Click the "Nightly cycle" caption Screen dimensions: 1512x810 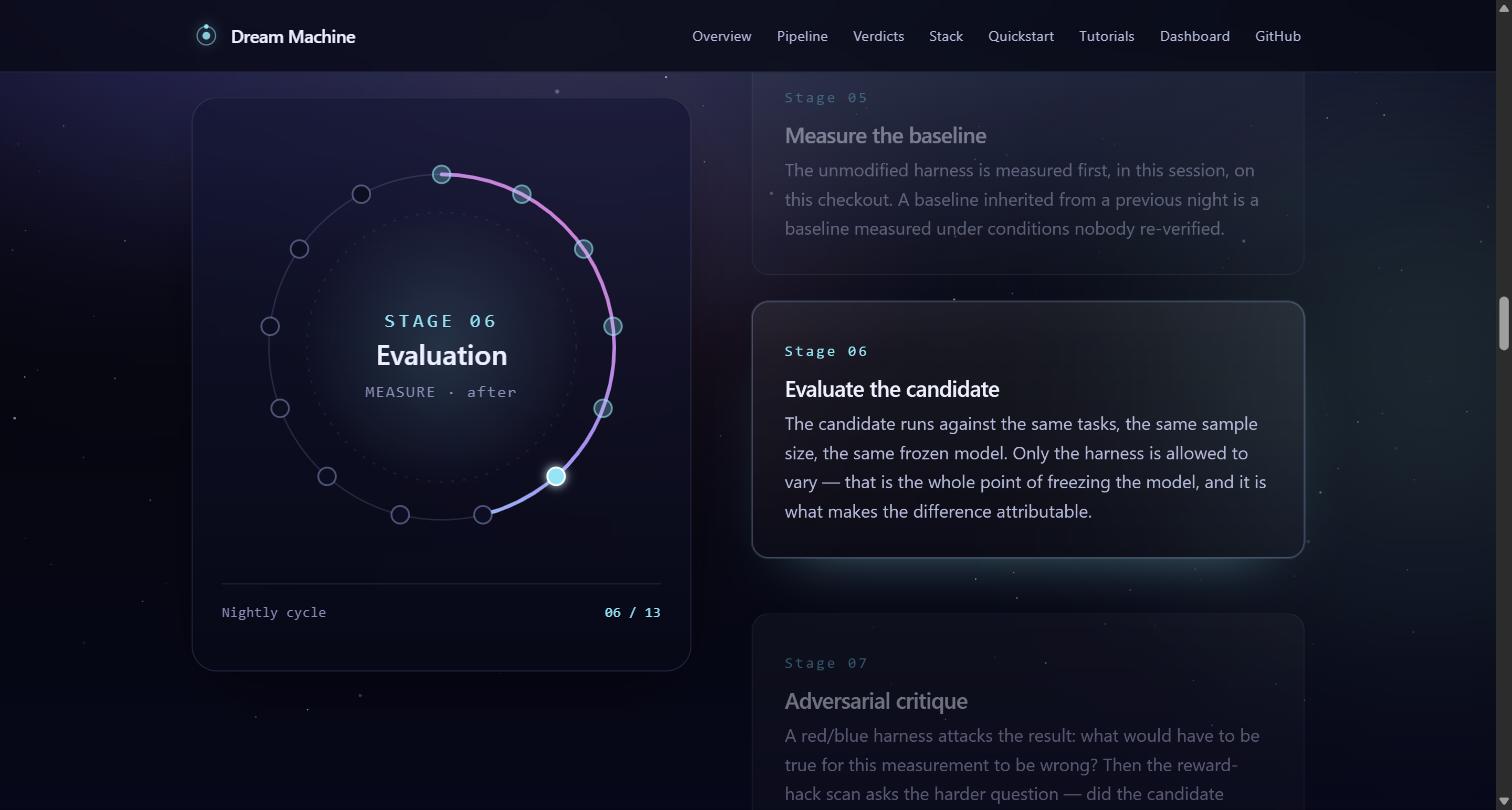point(274,613)
